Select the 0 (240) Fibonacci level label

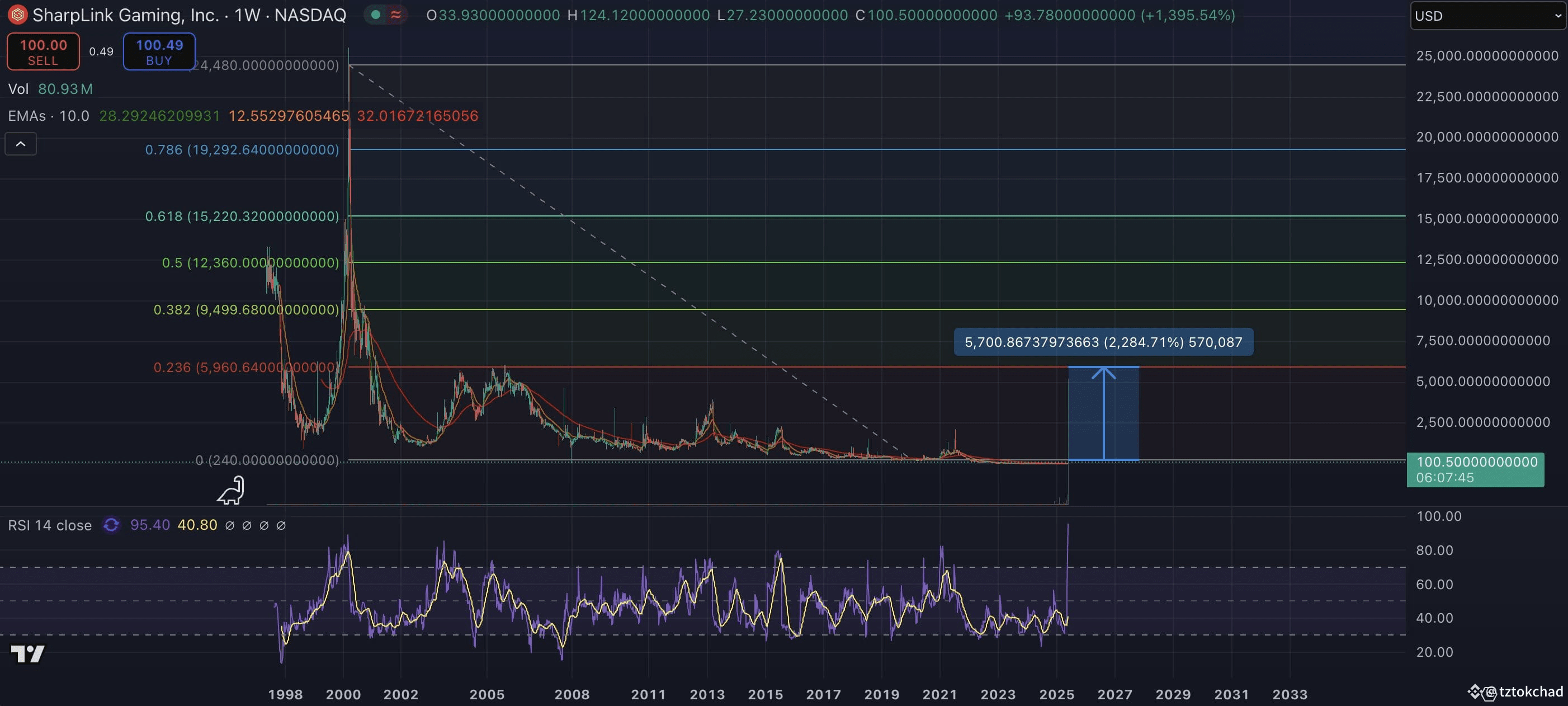pyautogui.click(x=267, y=460)
